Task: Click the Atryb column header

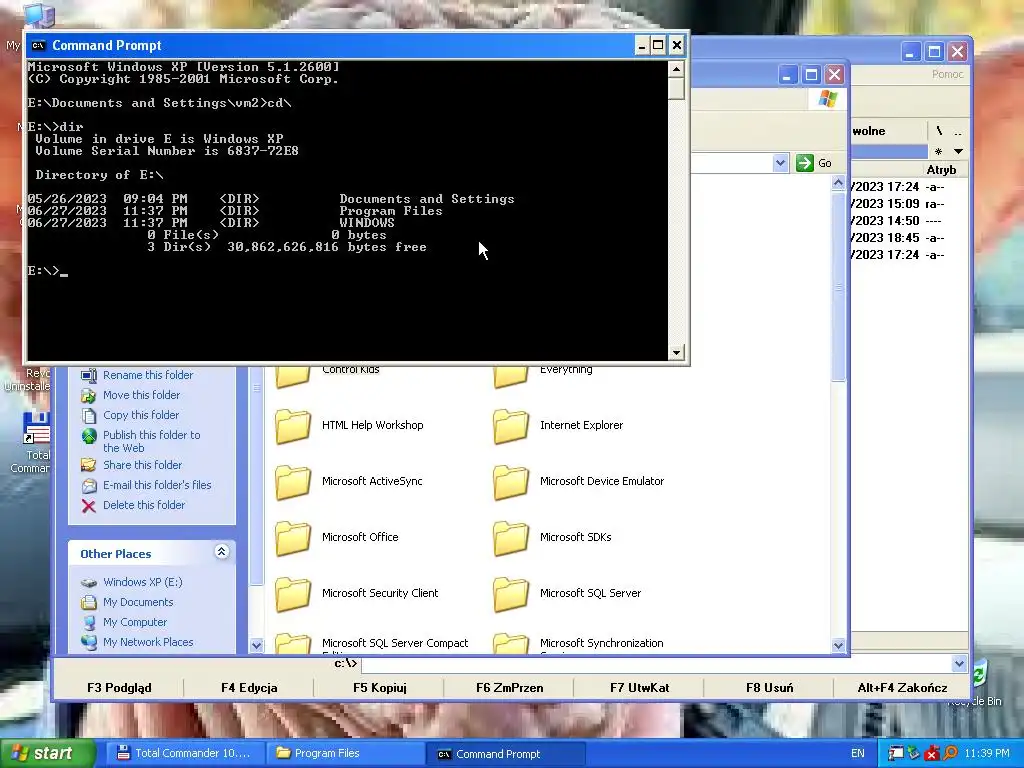Action: [x=941, y=170]
